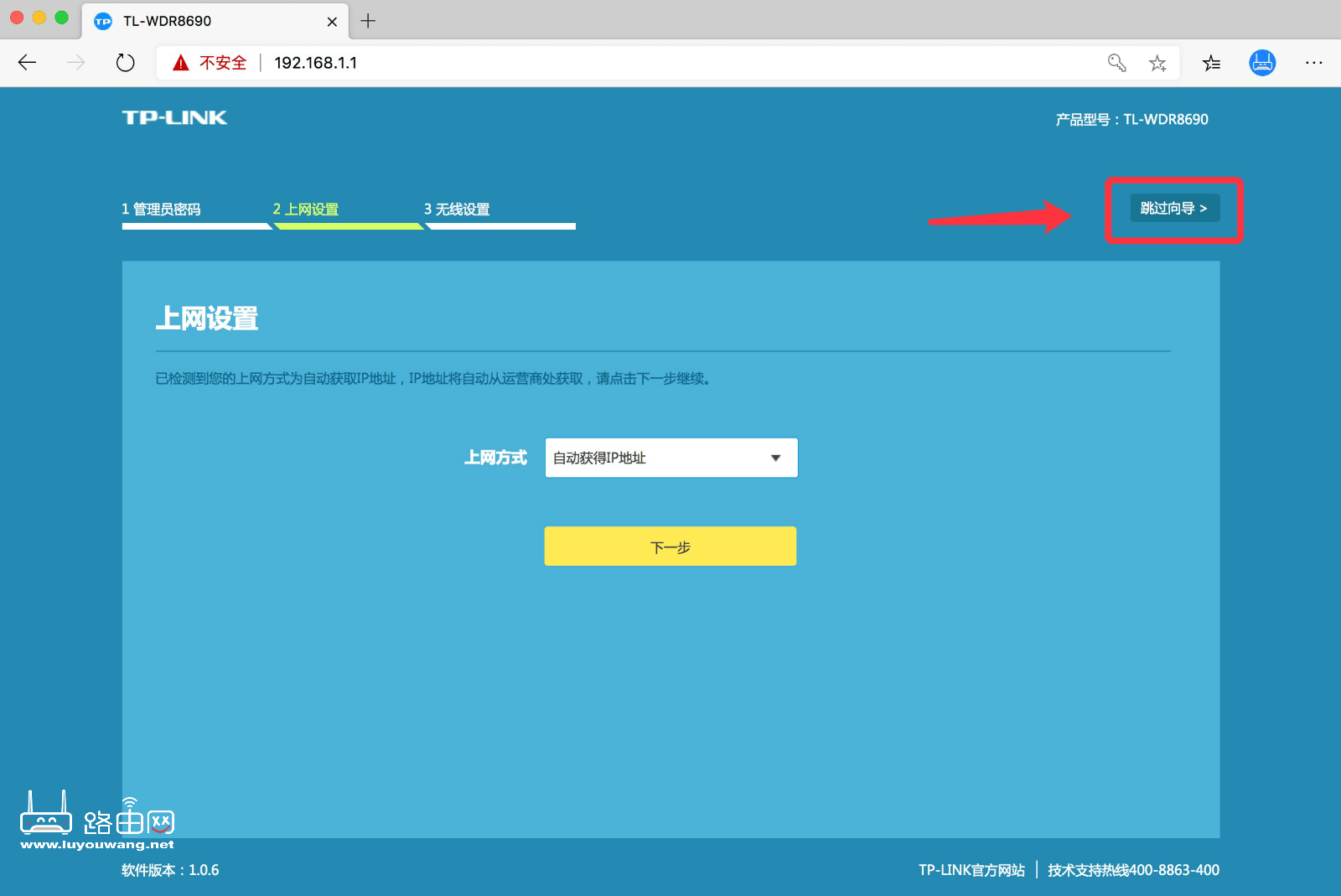Click the address bar URL 192.168.1.1
Image resolution: width=1341 pixels, height=896 pixels.
click(x=316, y=63)
